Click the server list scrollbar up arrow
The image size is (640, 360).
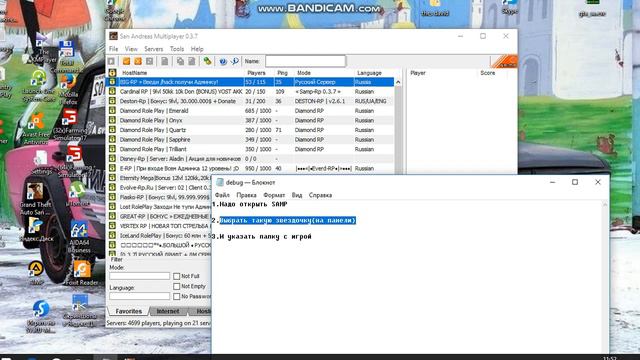coord(398,82)
